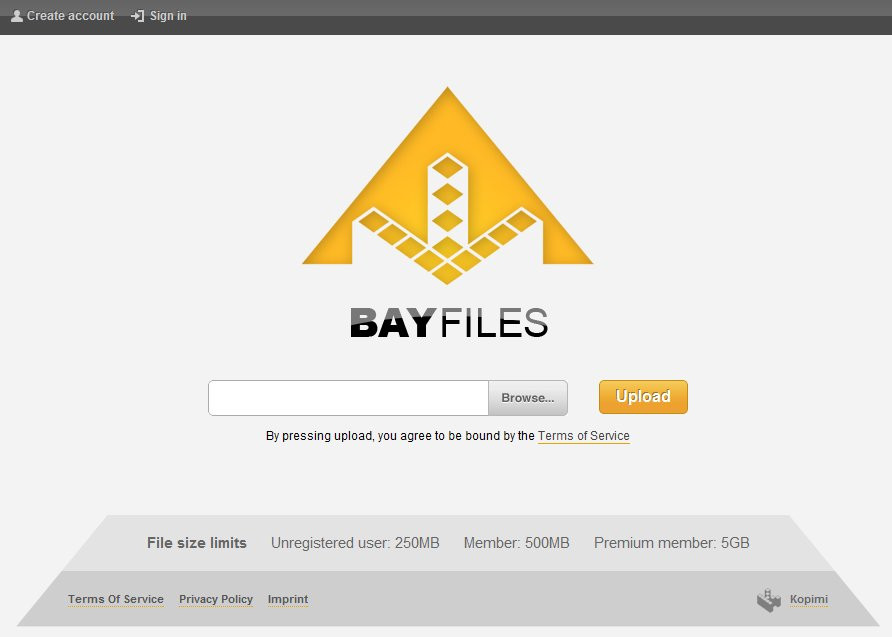Click the dark top navigation bar
Image resolution: width=892 pixels, height=637 pixels.
point(500,15)
